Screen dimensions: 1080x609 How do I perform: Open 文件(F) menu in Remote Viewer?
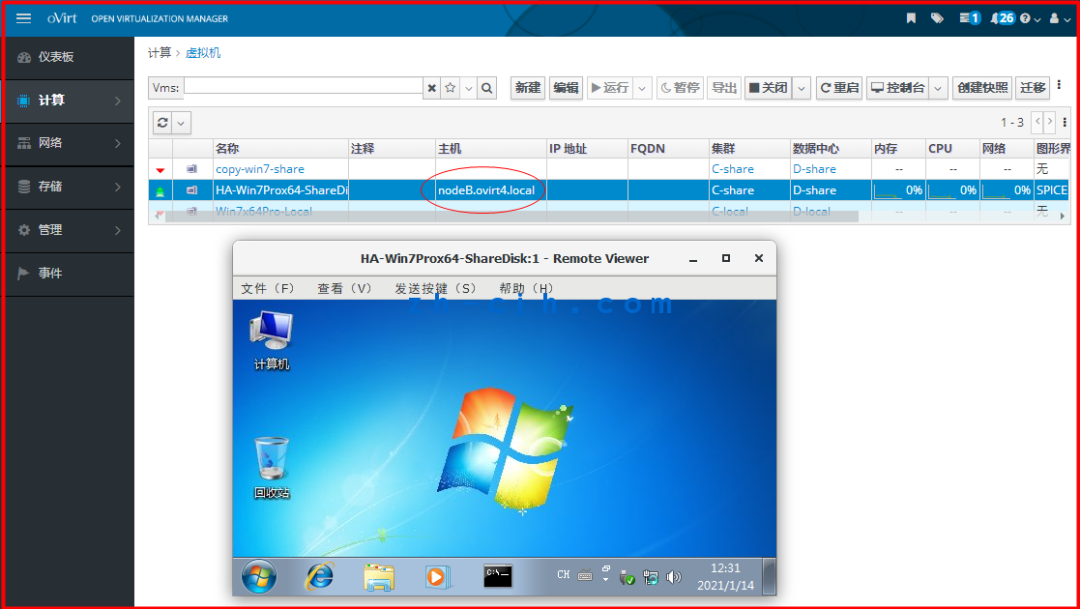[268, 289]
